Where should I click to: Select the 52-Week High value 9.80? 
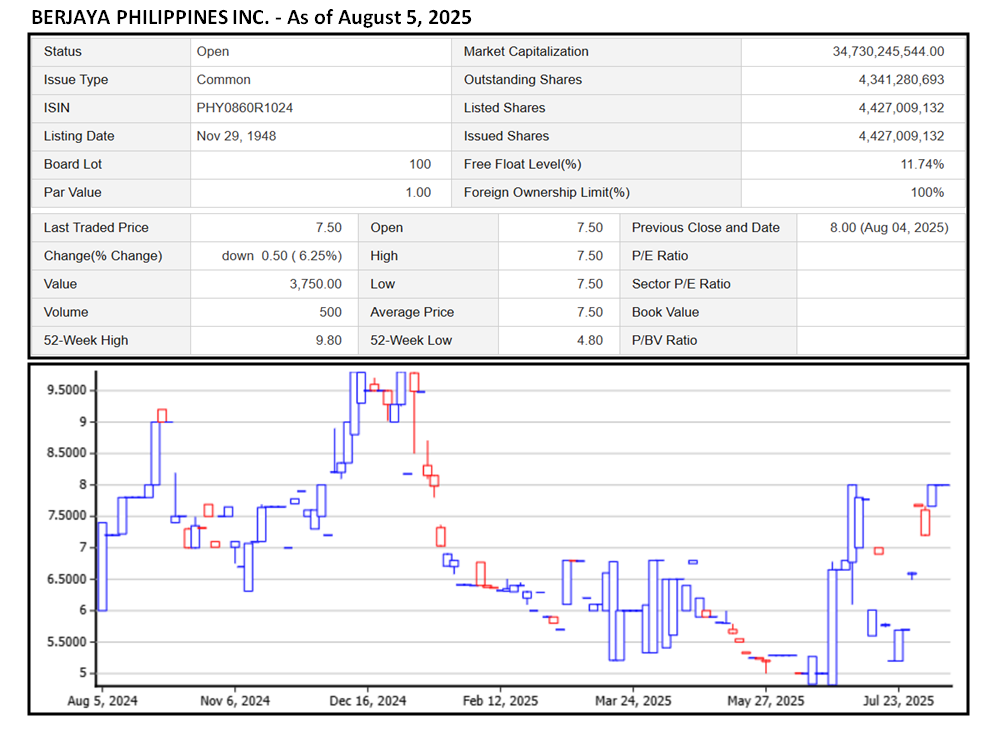[328, 340]
